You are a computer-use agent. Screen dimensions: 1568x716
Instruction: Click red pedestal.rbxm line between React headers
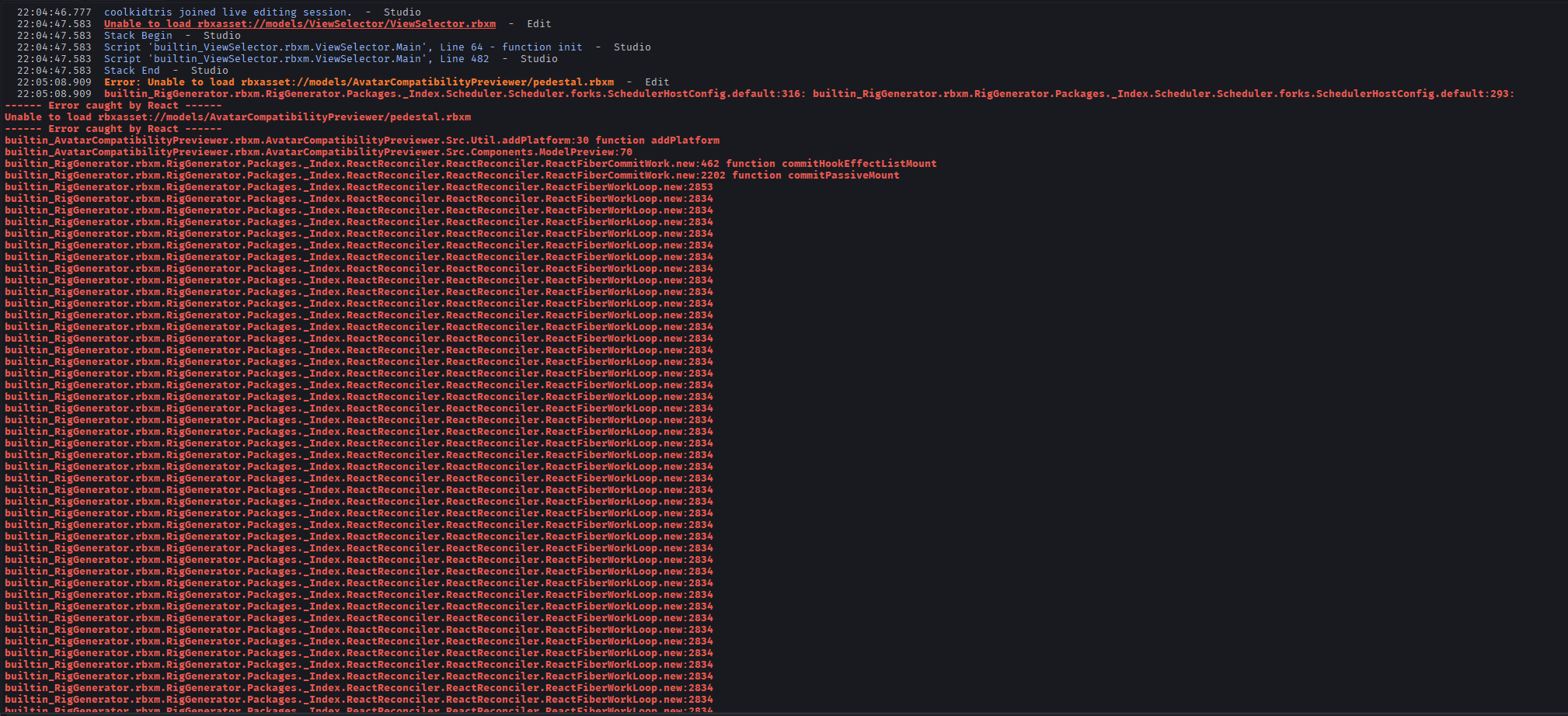tap(238, 117)
